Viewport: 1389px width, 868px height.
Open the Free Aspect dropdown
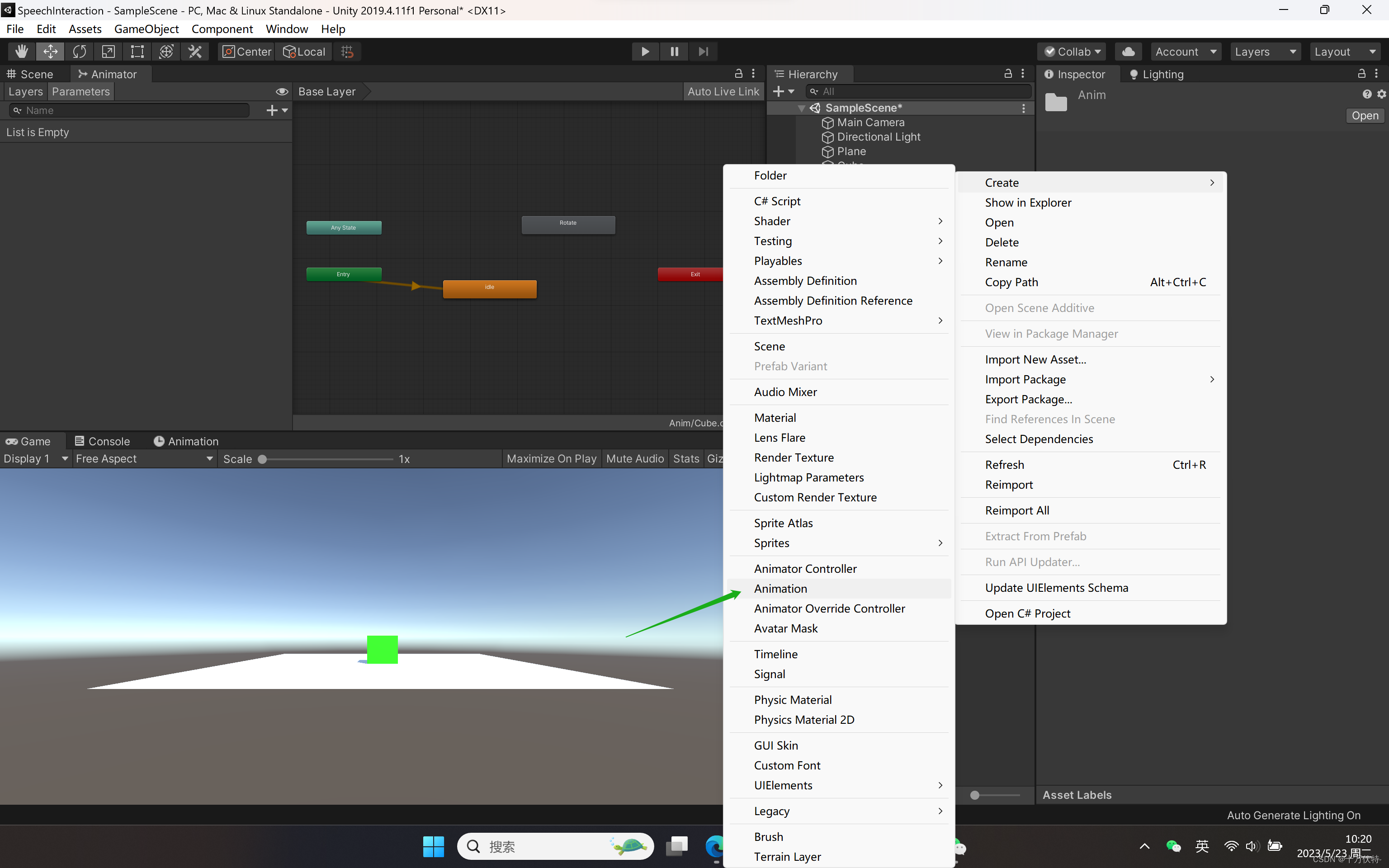pyautogui.click(x=143, y=459)
